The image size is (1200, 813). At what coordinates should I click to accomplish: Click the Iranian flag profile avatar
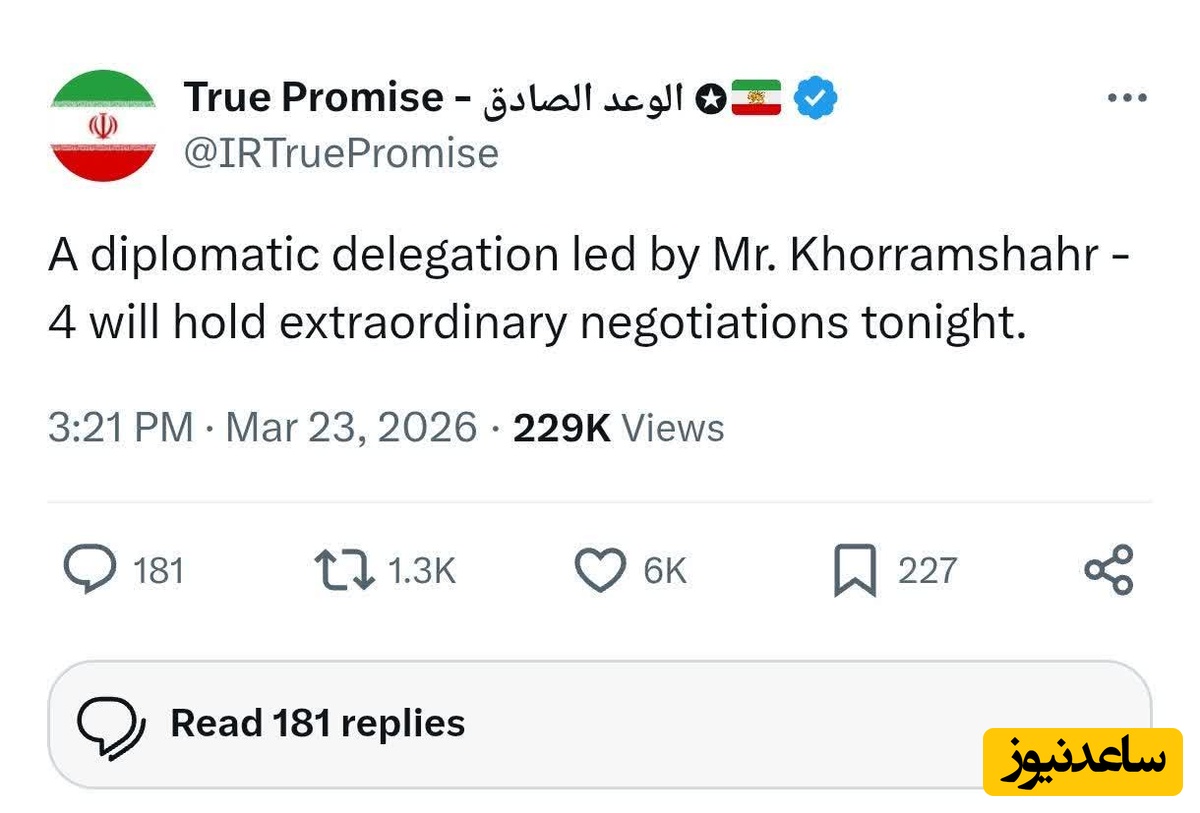click(103, 126)
